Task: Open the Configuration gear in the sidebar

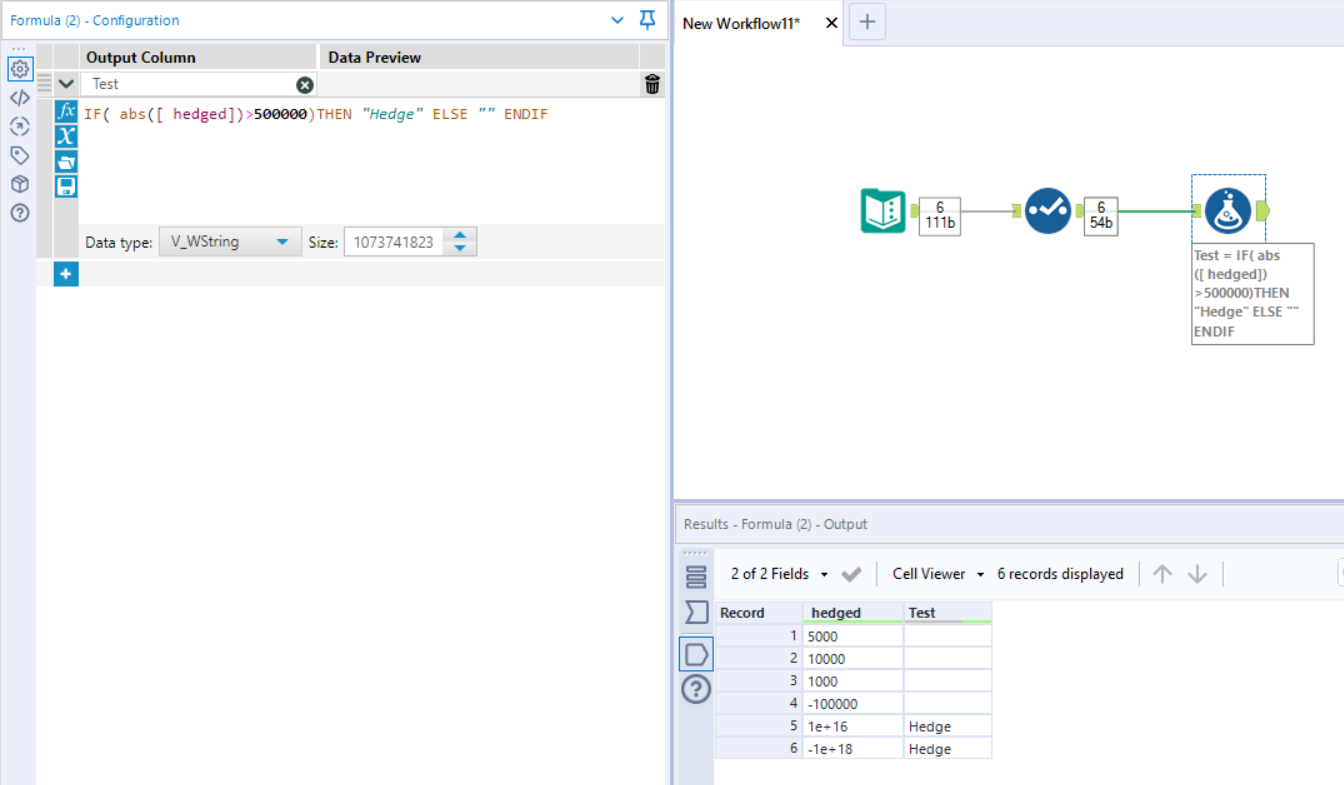Action: [x=20, y=69]
